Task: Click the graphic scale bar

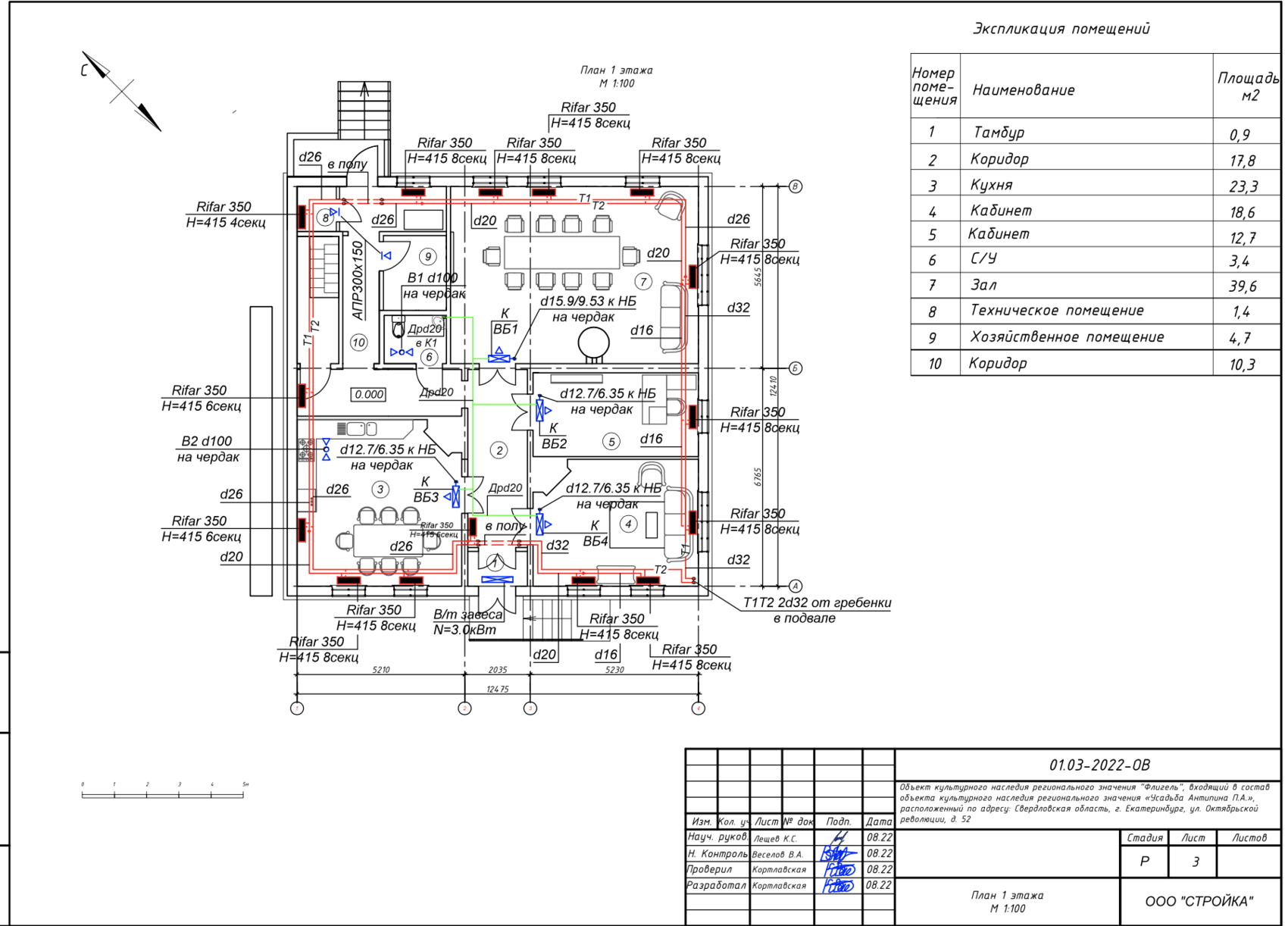Action: [163, 794]
